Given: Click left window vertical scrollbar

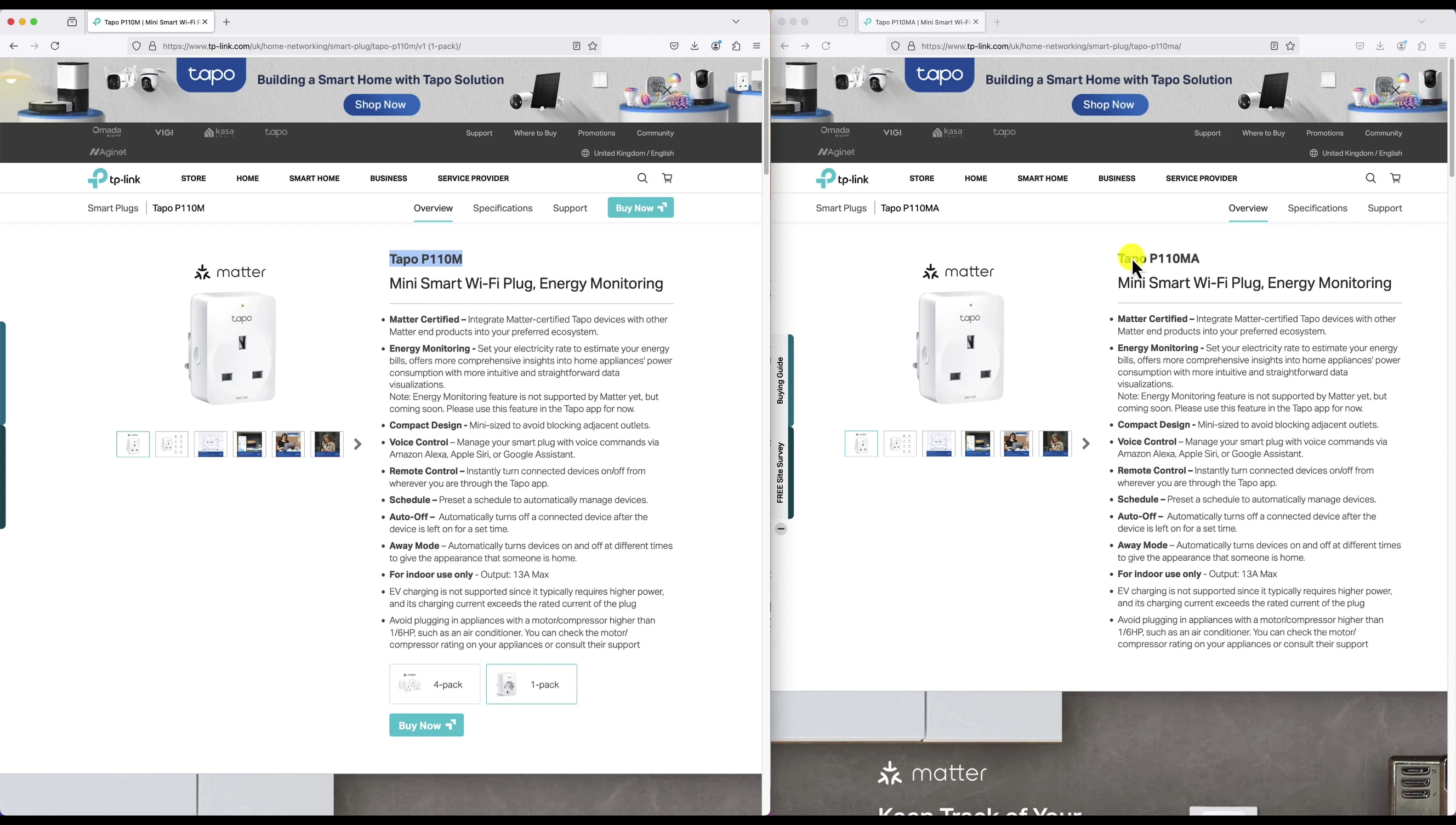Looking at the screenshot, I should (x=766, y=117).
